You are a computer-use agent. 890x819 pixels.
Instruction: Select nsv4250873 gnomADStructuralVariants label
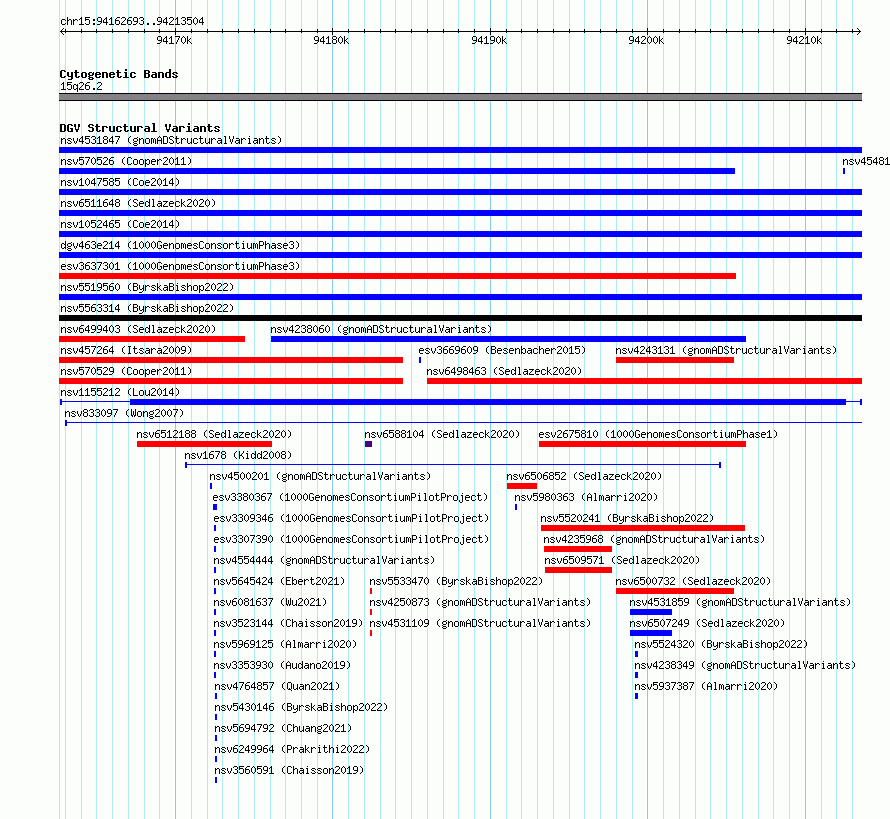click(480, 602)
